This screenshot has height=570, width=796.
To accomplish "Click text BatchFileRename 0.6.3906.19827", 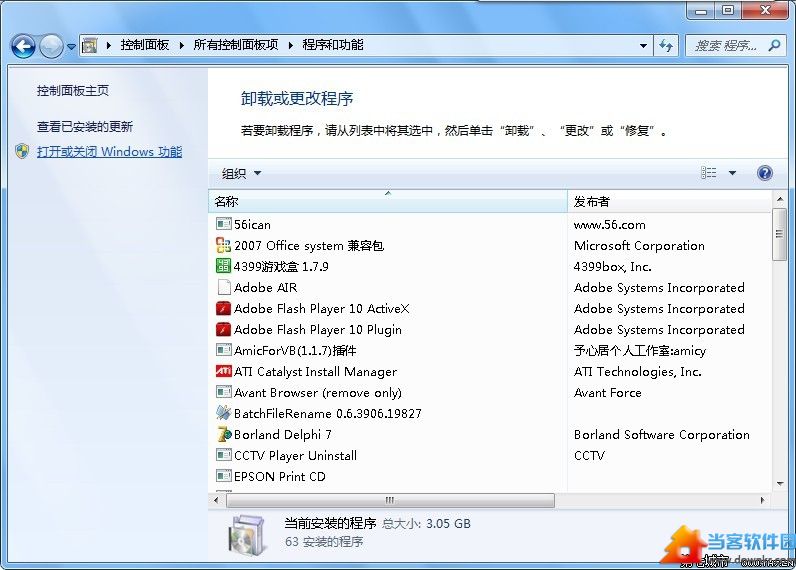I will 327,414.
